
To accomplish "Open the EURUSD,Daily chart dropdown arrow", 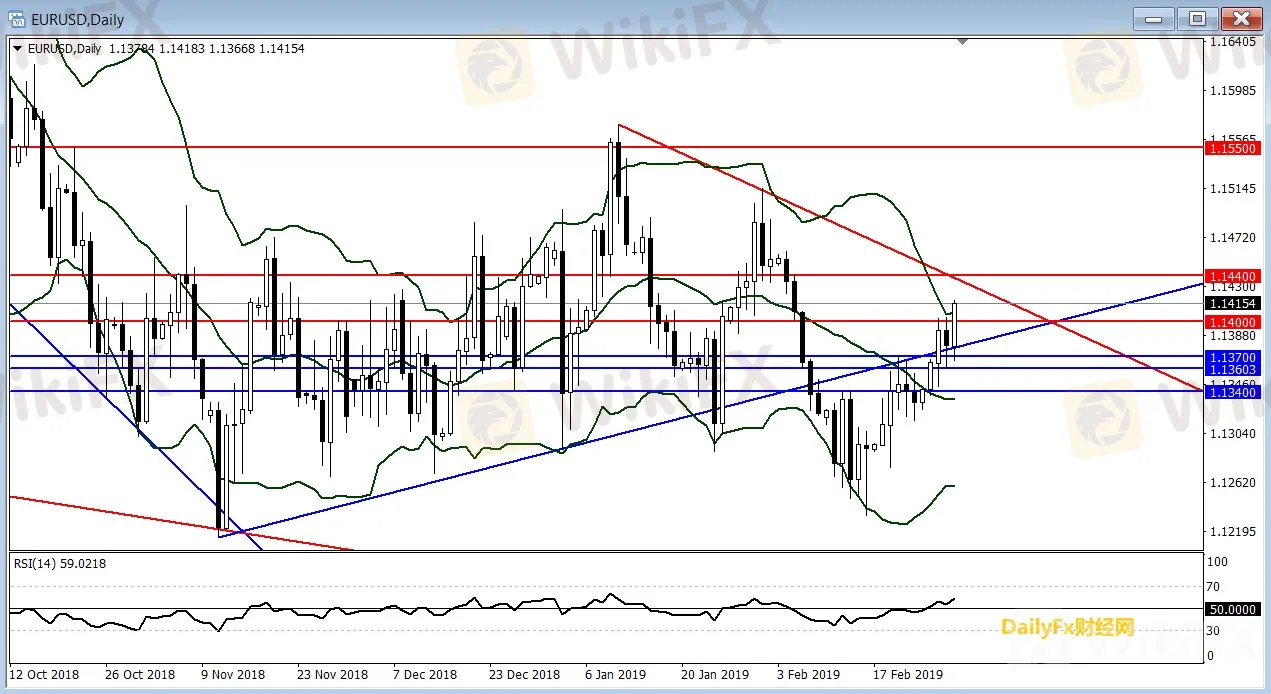I will (17, 48).
